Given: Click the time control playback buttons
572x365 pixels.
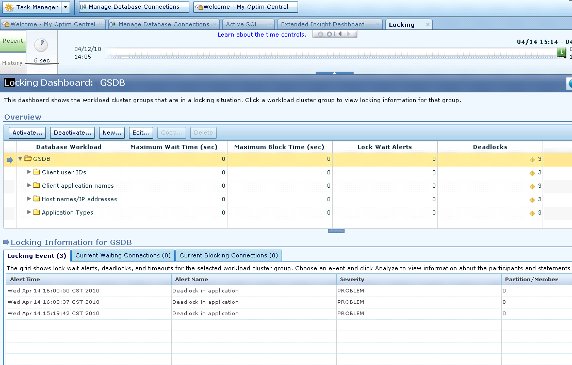Looking at the screenshot, I should click(335, 34).
